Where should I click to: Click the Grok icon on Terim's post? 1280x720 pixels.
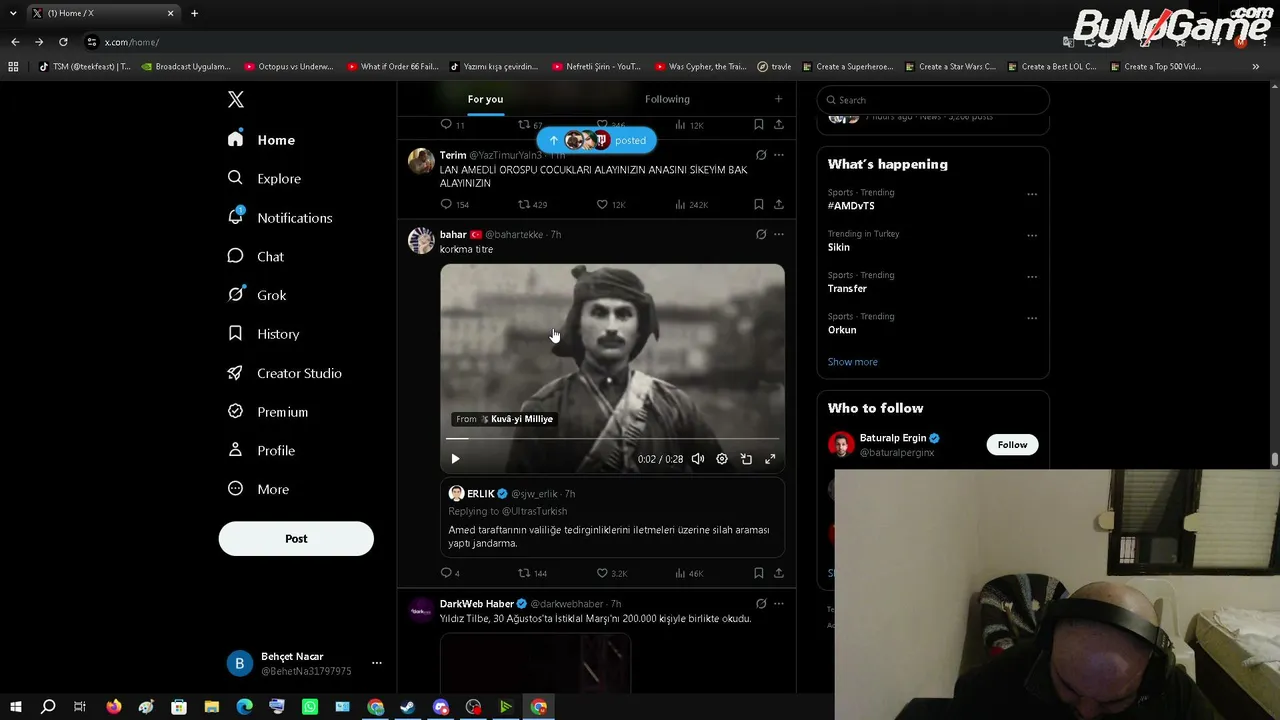[x=761, y=155]
